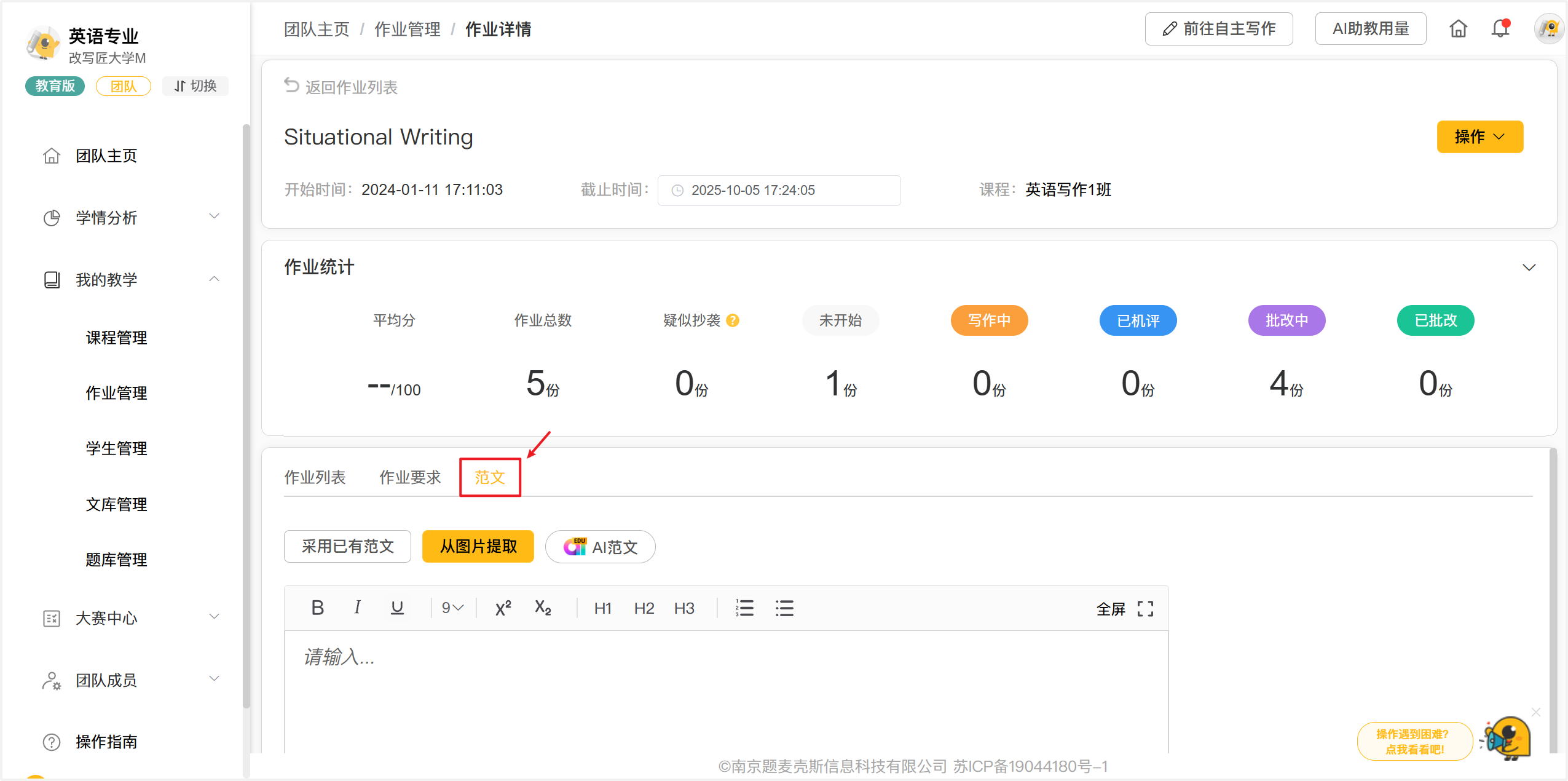Toggle italic formatting in editor
1568x781 pixels.
tap(357, 608)
